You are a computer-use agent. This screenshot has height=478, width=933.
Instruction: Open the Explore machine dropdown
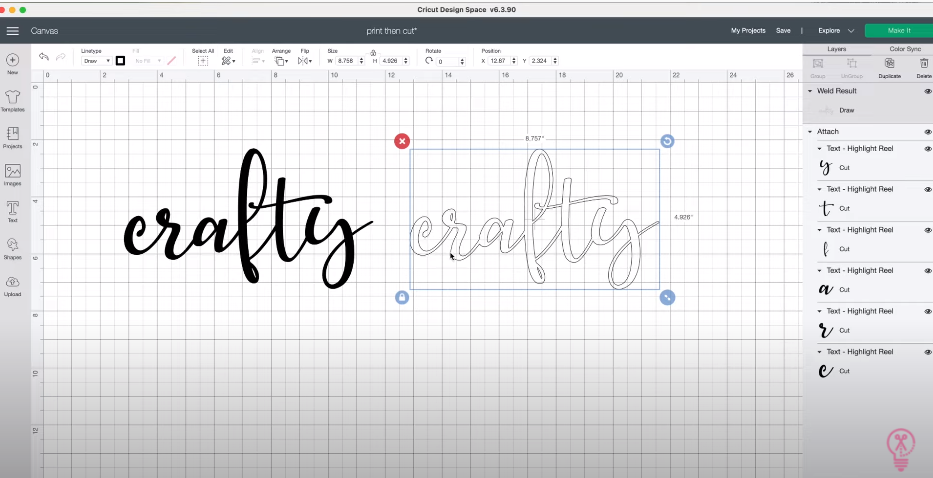836,31
